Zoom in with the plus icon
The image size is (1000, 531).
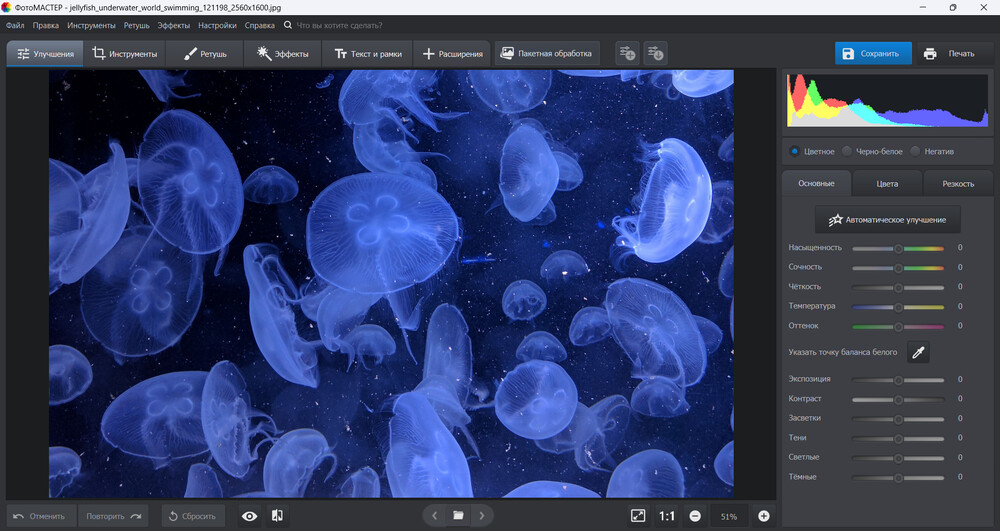click(764, 516)
